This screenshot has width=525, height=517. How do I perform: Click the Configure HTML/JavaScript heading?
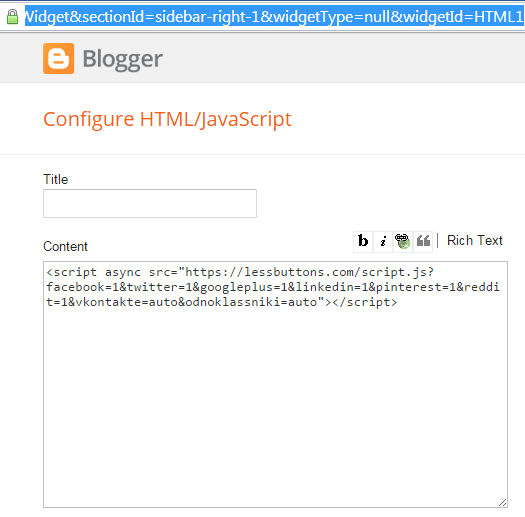[167, 119]
